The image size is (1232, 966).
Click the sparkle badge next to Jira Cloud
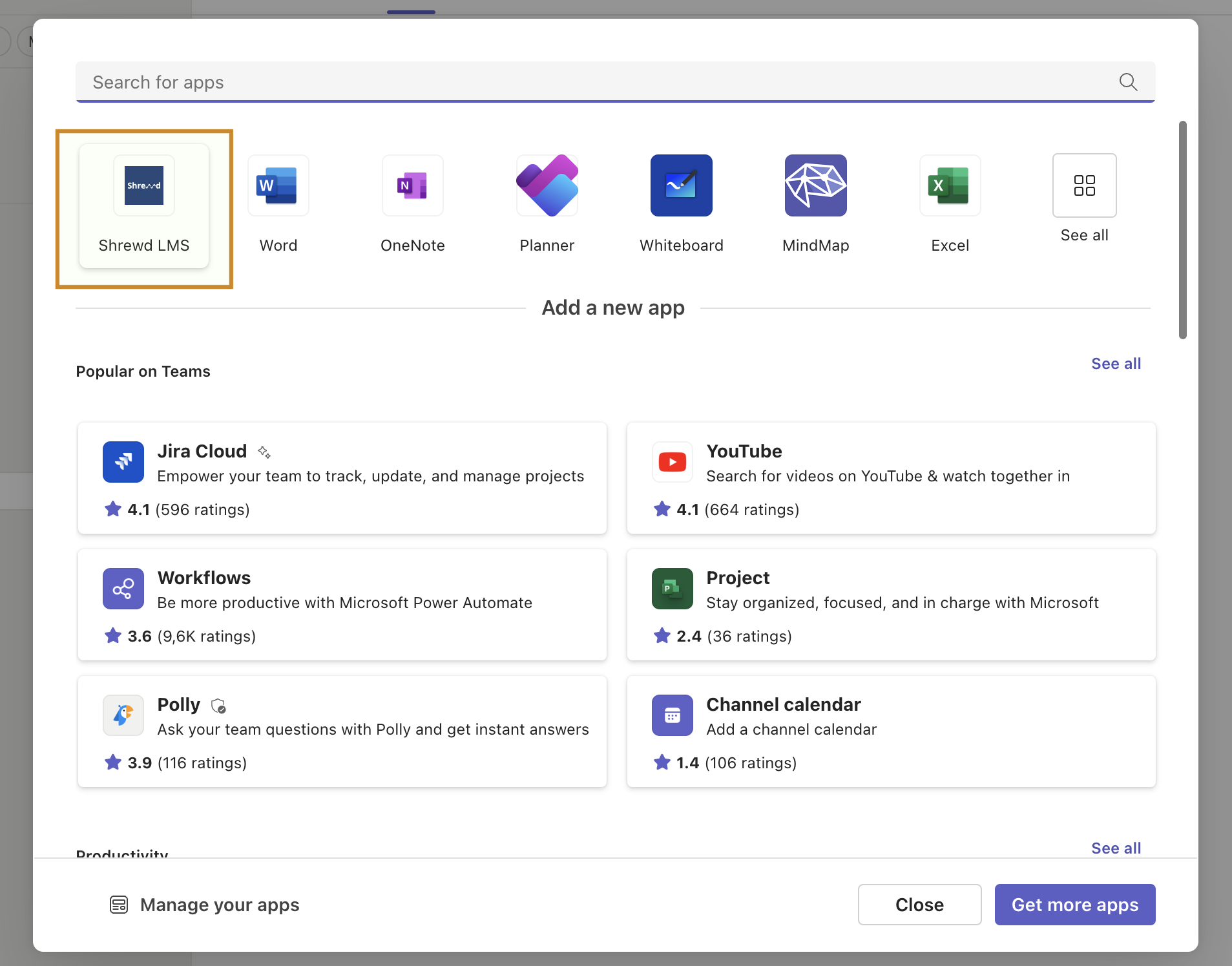click(x=264, y=452)
